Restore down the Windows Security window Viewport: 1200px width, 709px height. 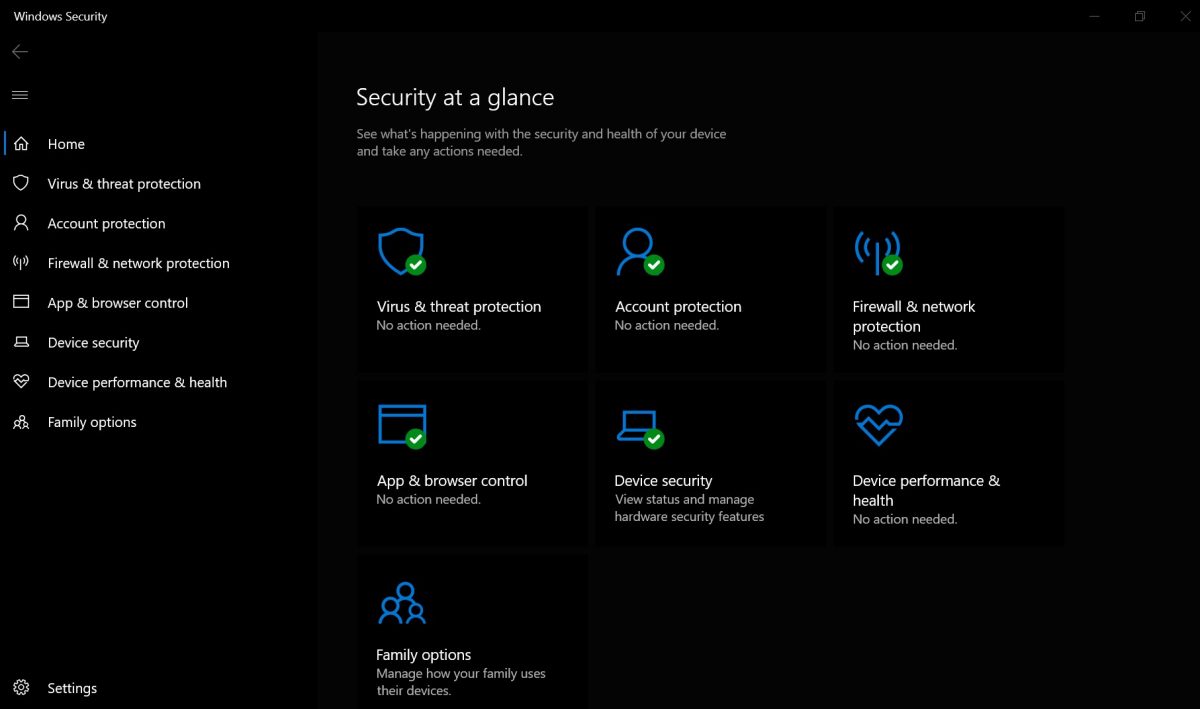tap(1139, 16)
